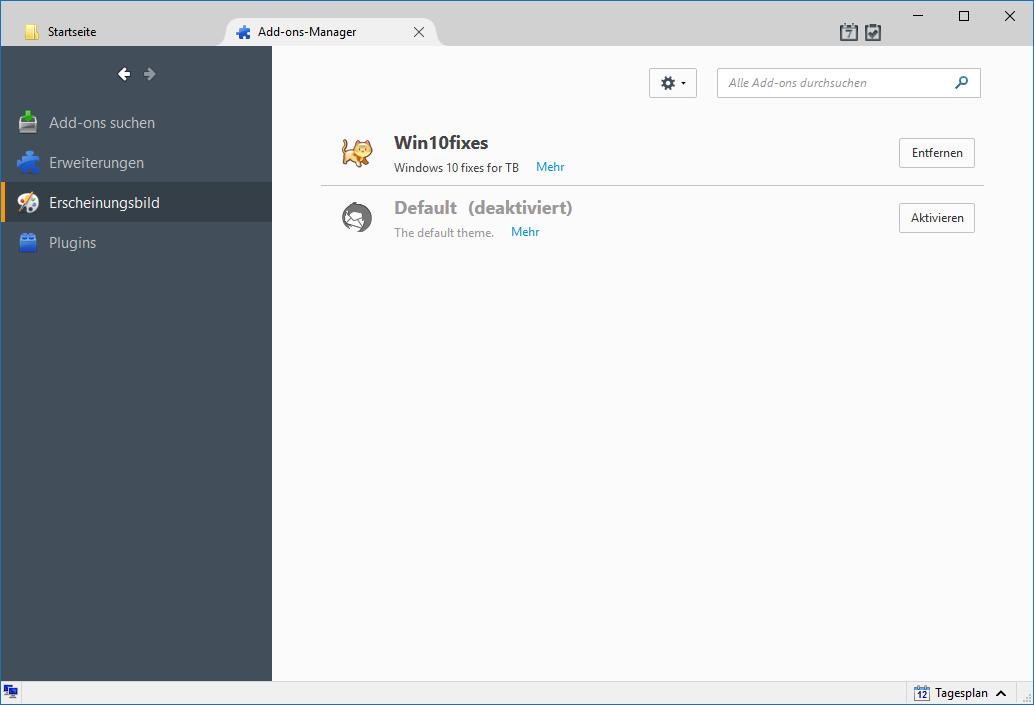The image size is (1034, 705).
Task: Open Add-ons suchen in sidebar
Action: point(136,123)
